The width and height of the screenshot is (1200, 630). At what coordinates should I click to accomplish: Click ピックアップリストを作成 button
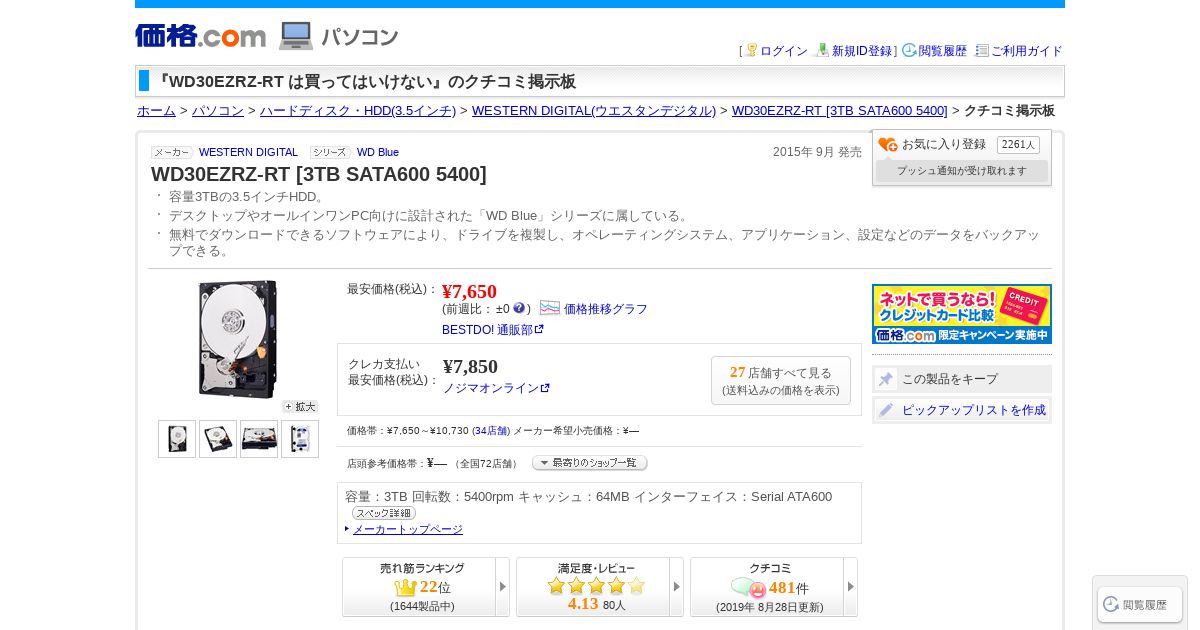click(x=962, y=410)
